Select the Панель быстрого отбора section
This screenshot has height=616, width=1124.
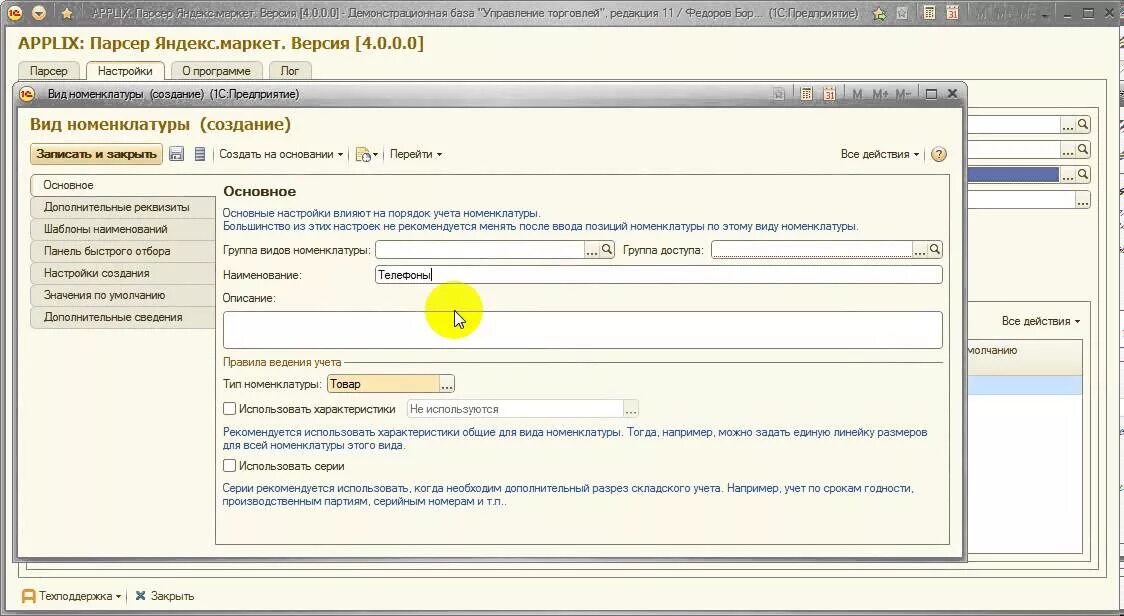(x=123, y=252)
